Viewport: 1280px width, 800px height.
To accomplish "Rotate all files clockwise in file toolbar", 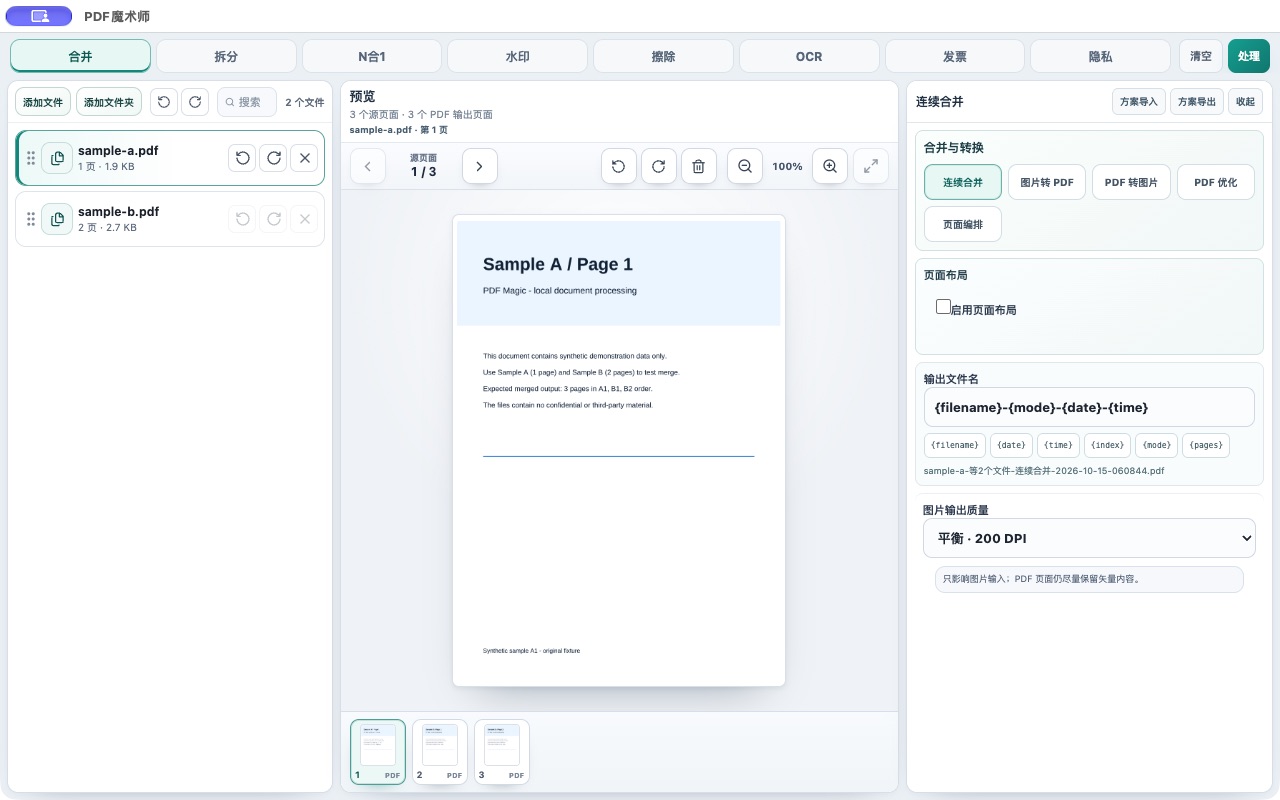I will click(195, 102).
